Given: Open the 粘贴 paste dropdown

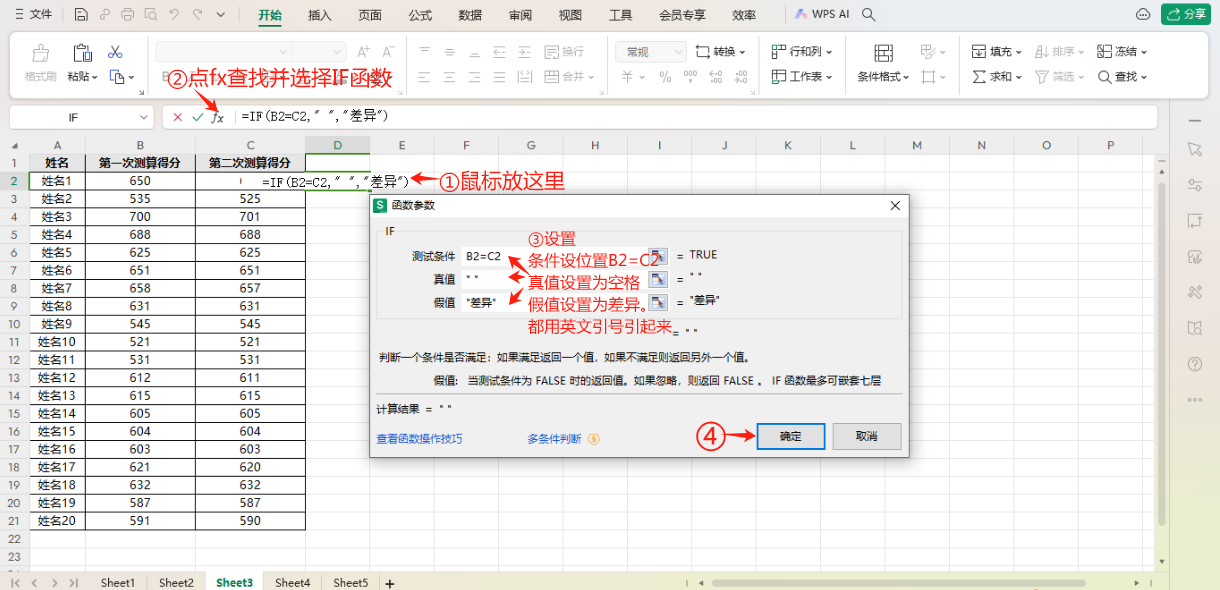Looking at the screenshot, I should [x=83, y=77].
